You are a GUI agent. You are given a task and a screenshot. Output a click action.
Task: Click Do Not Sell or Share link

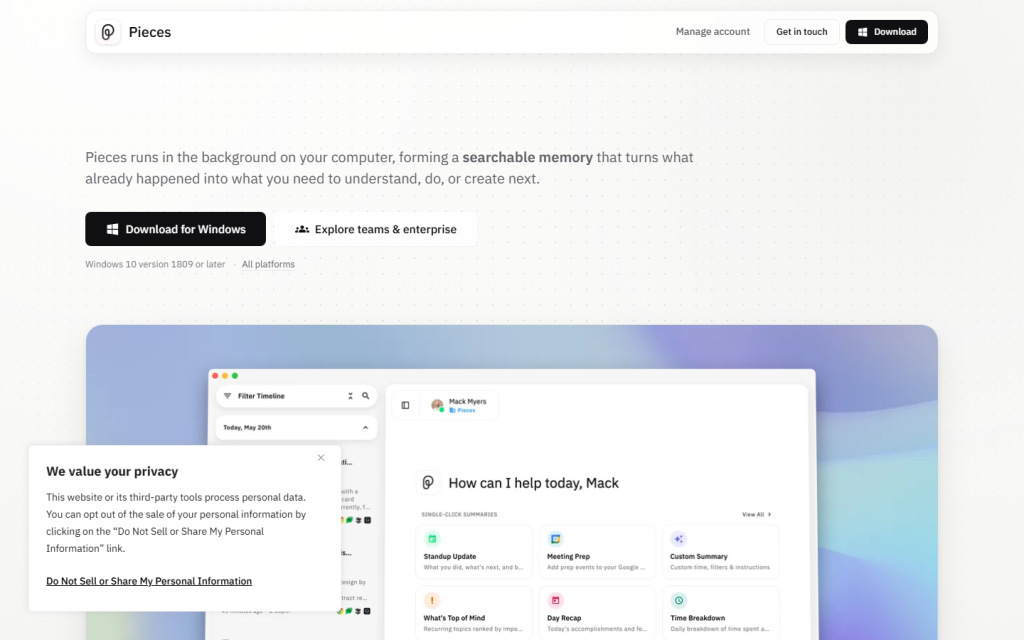[x=149, y=581]
